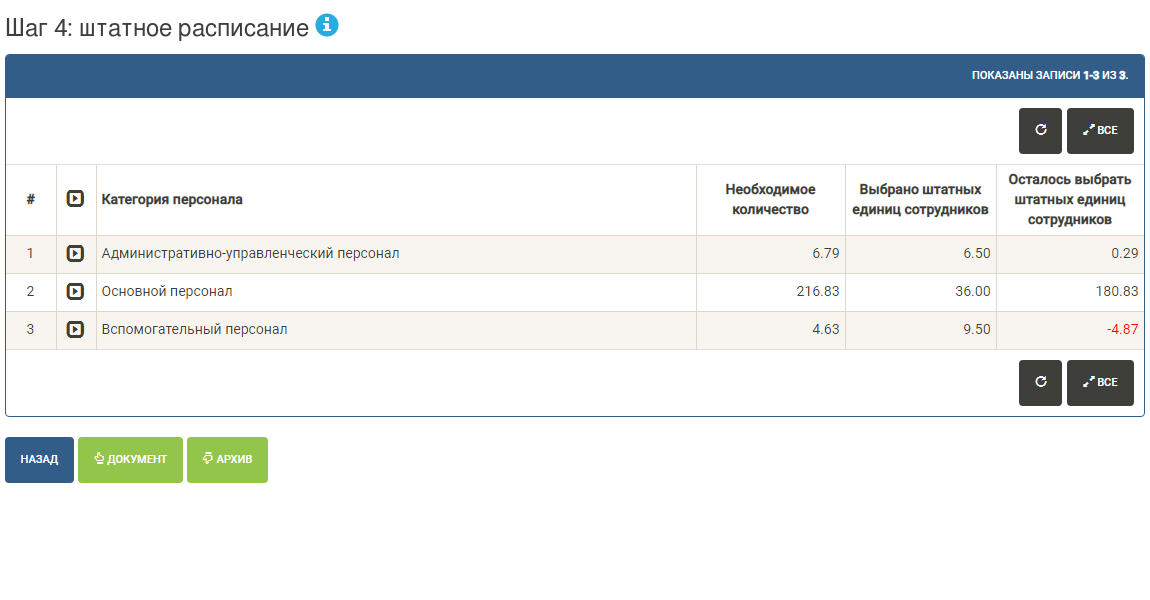Screen dimensions: 1150x600
Task: Expand the Основной персонал row
Action: (75, 292)
